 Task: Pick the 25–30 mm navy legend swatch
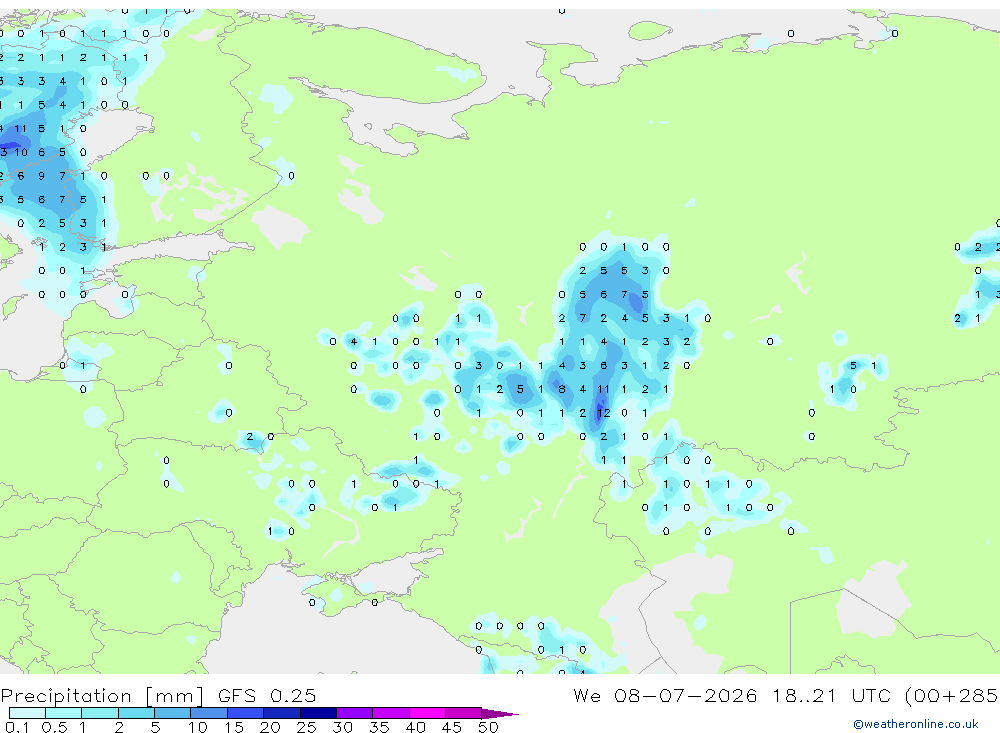click(x=318, y=713)
